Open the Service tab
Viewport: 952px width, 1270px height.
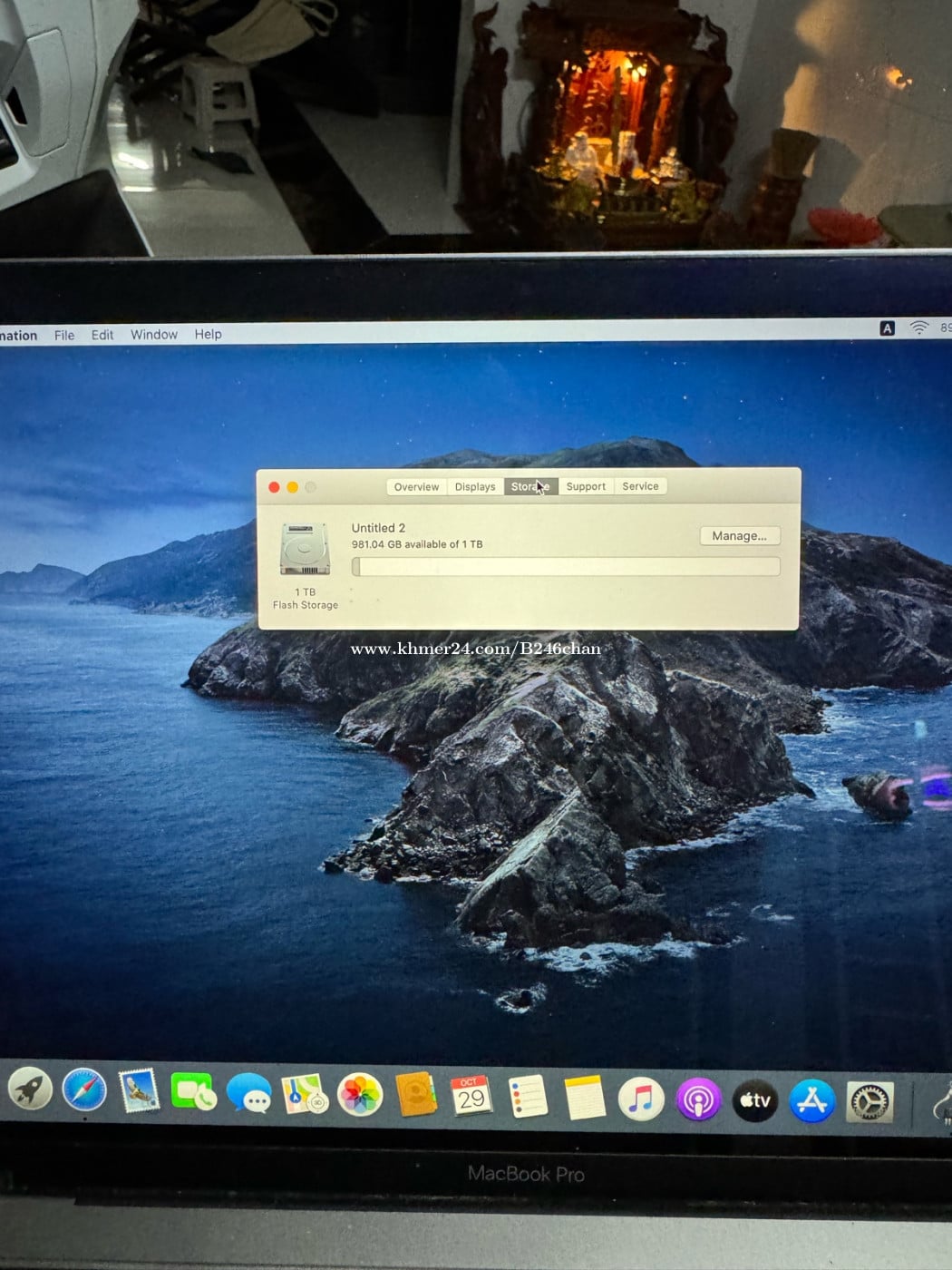pos(640,487)
